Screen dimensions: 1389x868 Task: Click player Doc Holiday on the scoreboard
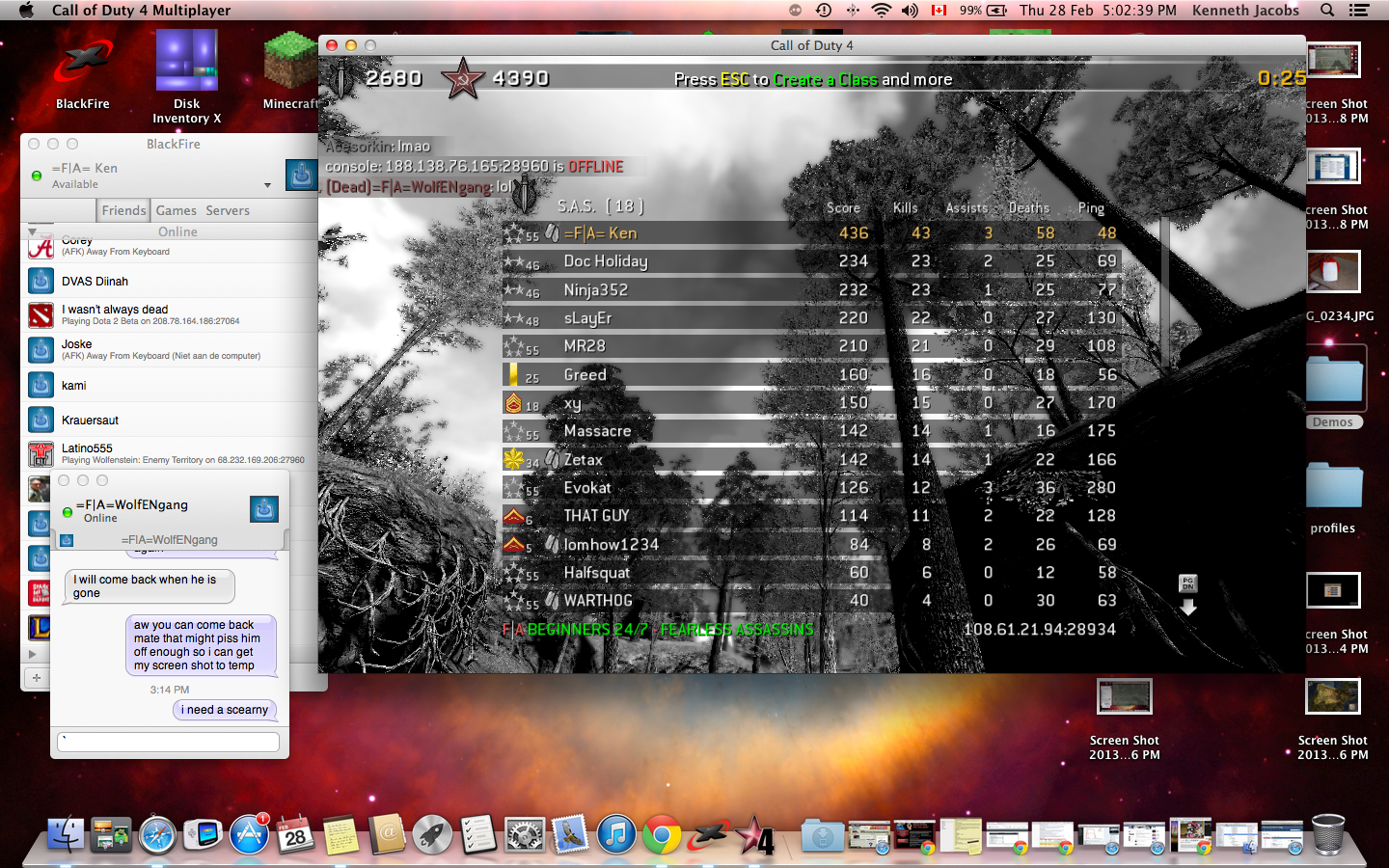pos(606,261)
